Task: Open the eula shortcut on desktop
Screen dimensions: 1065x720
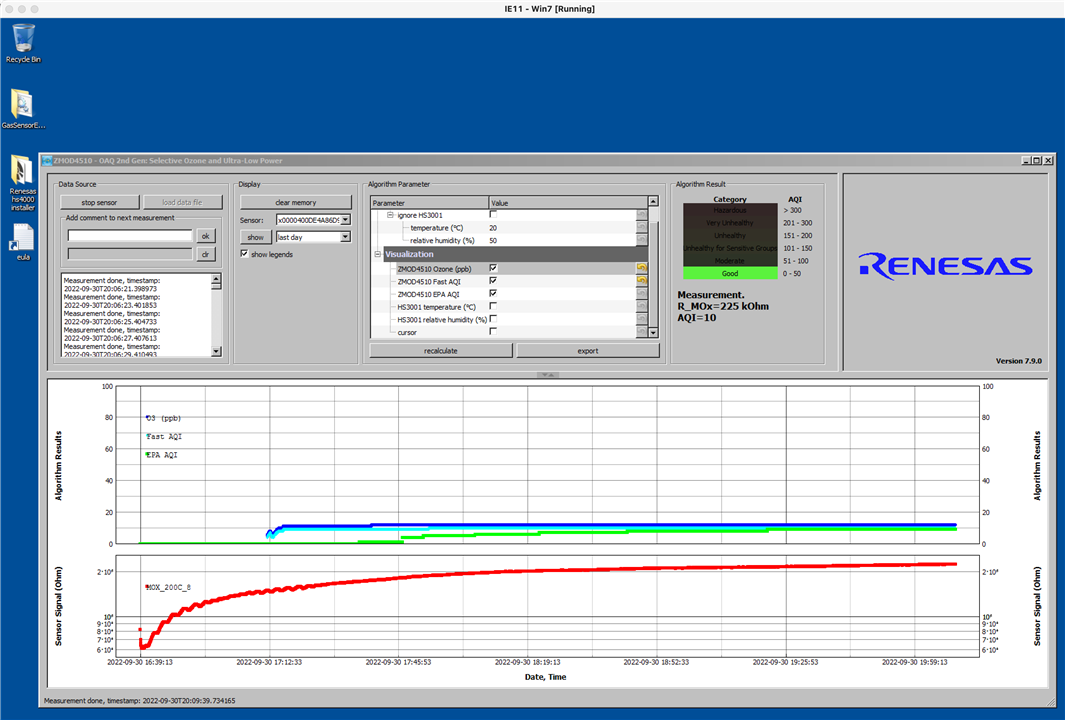Action: coord(23,241)
